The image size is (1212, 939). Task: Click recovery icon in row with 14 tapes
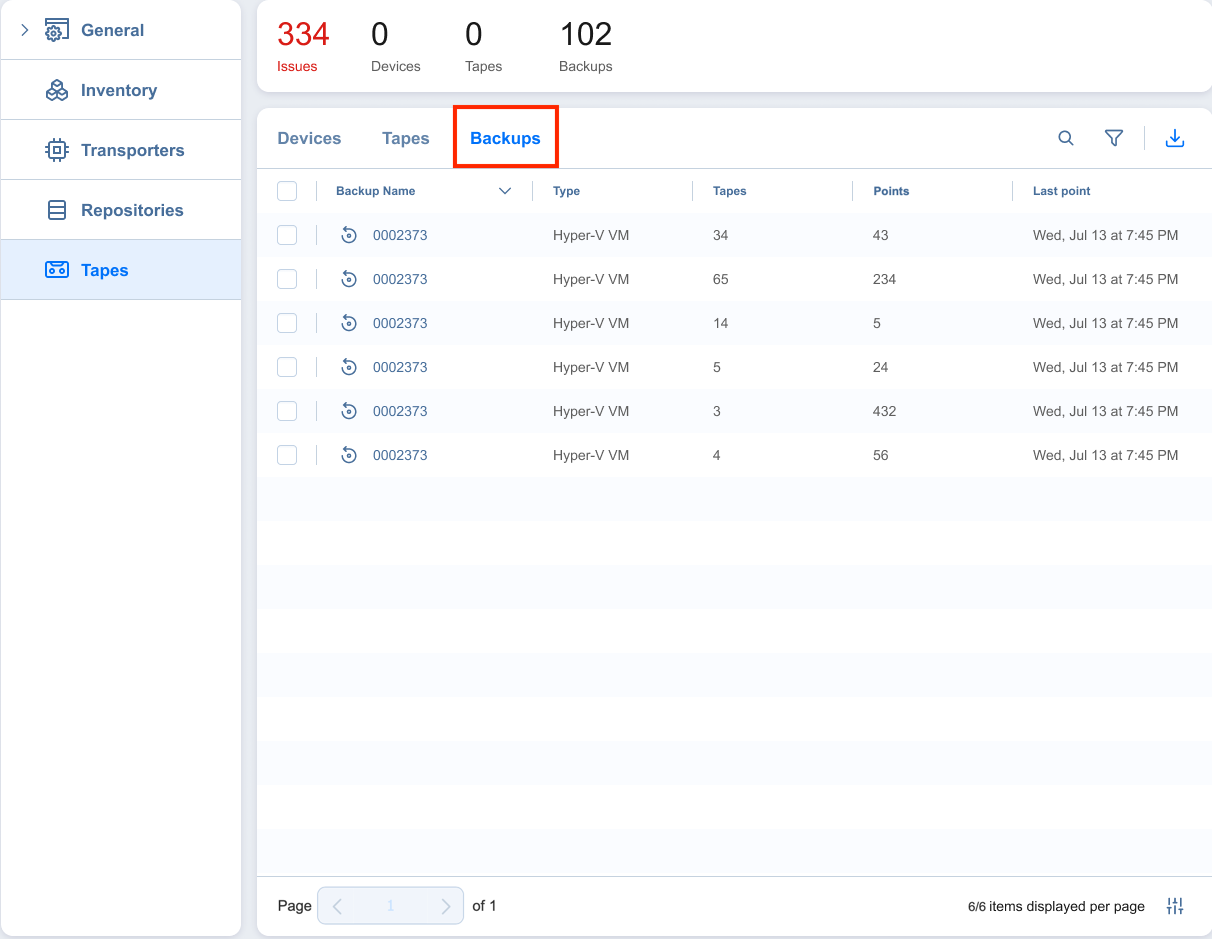pos(349,323)
